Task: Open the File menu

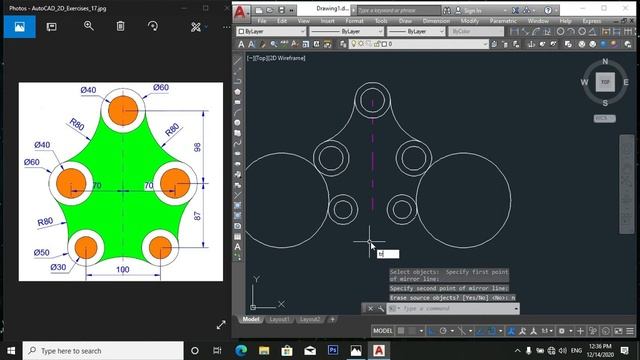Action: pyautogui.click(x=262, y=21)
